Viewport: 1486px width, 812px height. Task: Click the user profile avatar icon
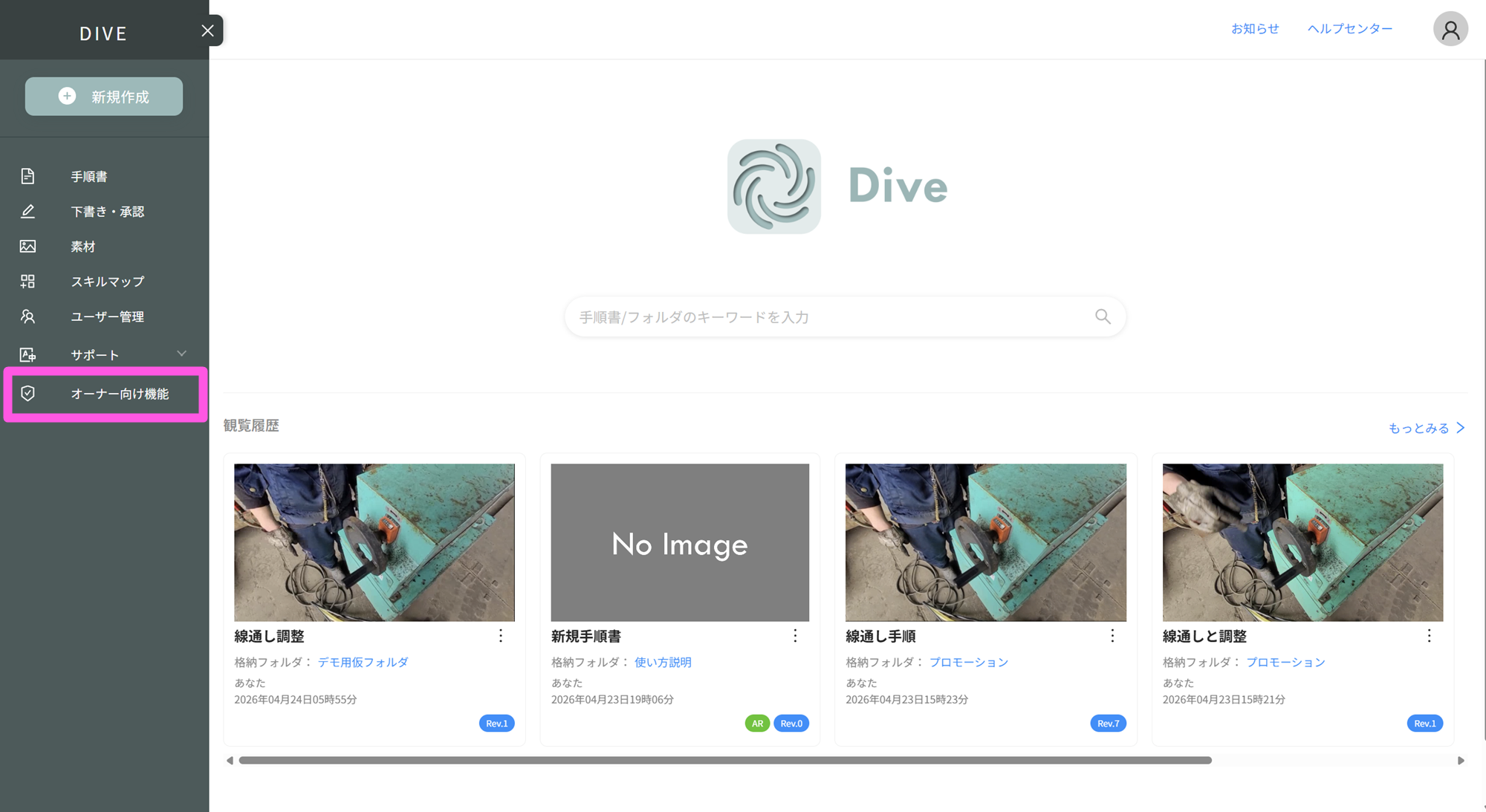(x=1450, y=30)
